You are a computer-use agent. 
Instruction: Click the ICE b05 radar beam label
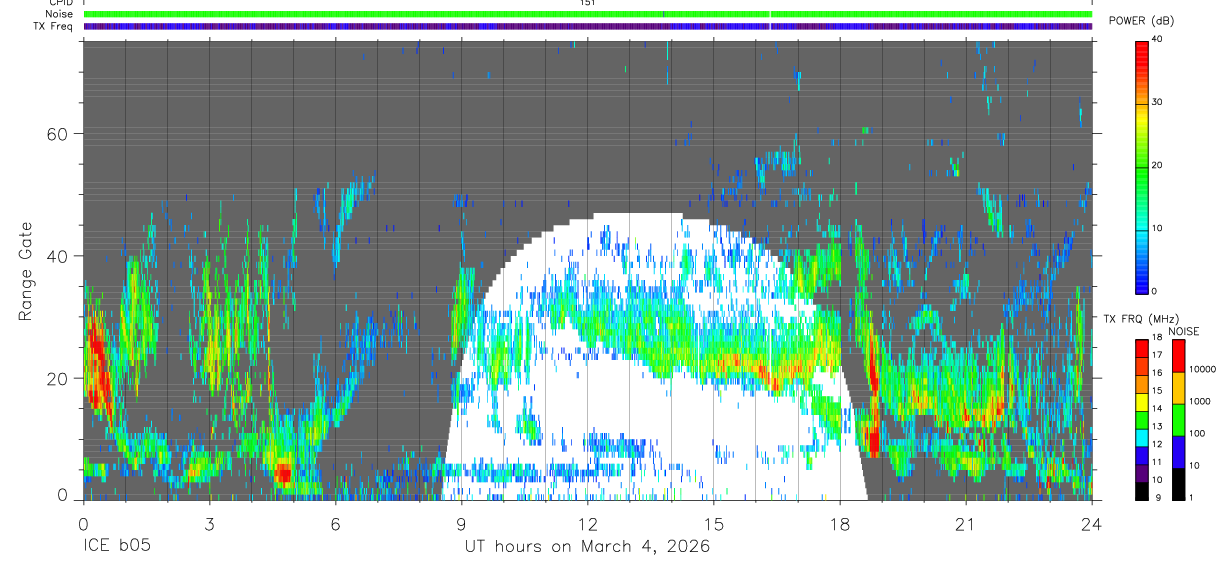pos(115,547)
